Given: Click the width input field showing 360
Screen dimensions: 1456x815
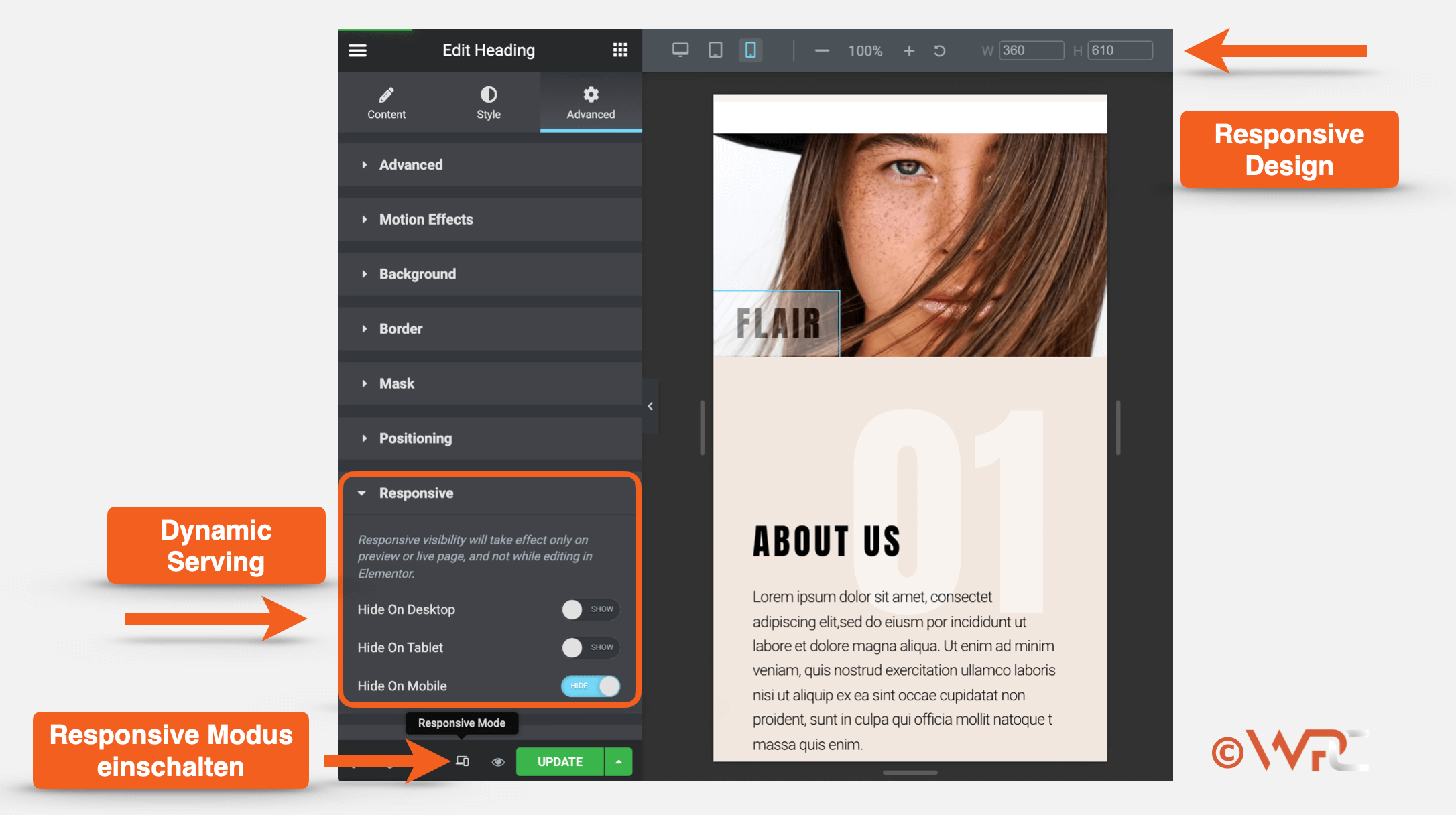Looking at the screenshot, I should [1030, 50].
